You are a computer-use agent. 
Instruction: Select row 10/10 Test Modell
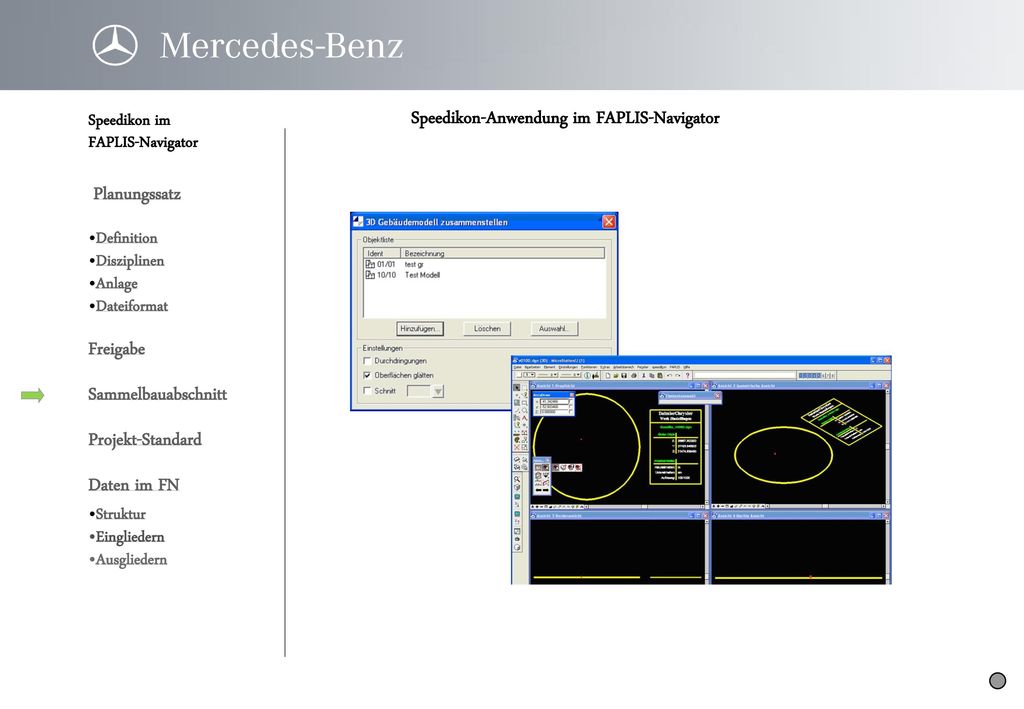click(484, 275)
